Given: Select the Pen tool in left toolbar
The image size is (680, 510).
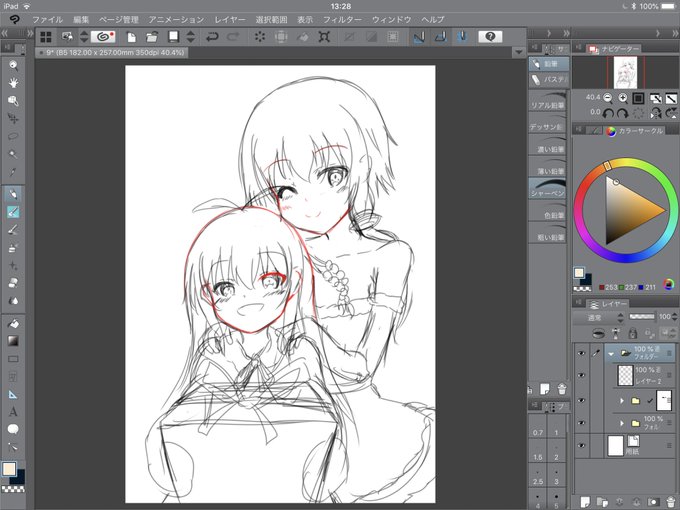Looking at the screenshot, I should pyautogui.click(x=13, y=194).
